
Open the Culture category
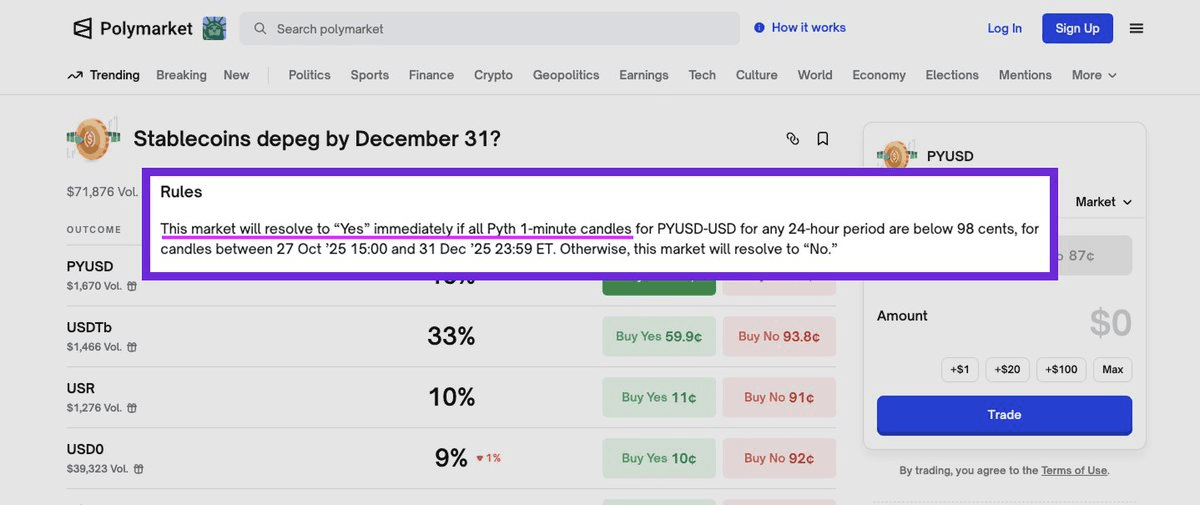tap(756, 75)
